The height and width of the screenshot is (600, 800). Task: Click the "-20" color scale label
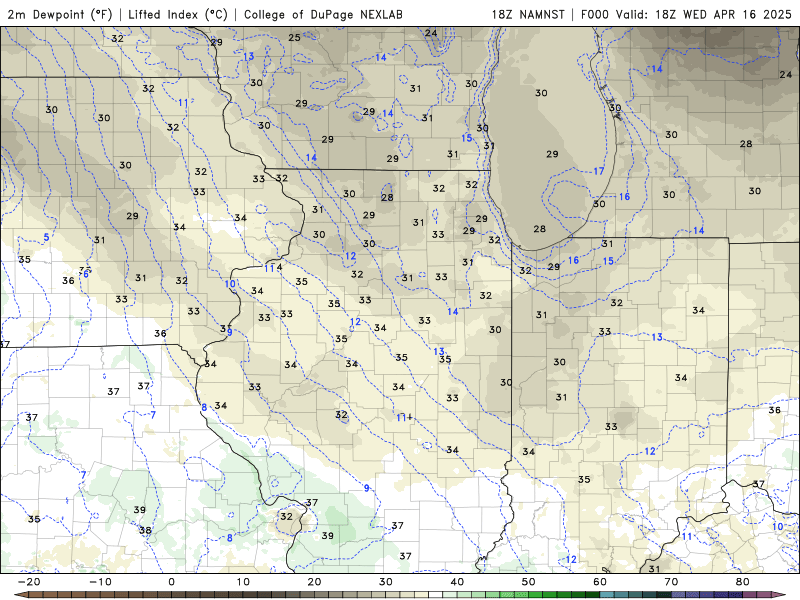pyautogui.click(x=29, y=582)
